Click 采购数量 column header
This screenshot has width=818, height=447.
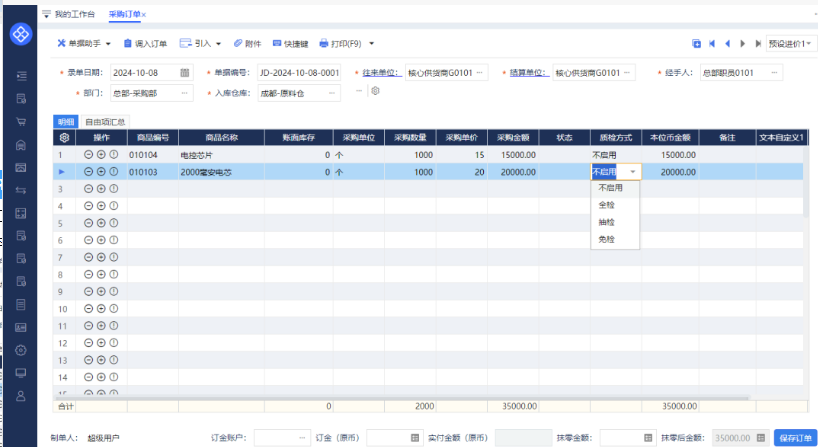pos(410,138)
